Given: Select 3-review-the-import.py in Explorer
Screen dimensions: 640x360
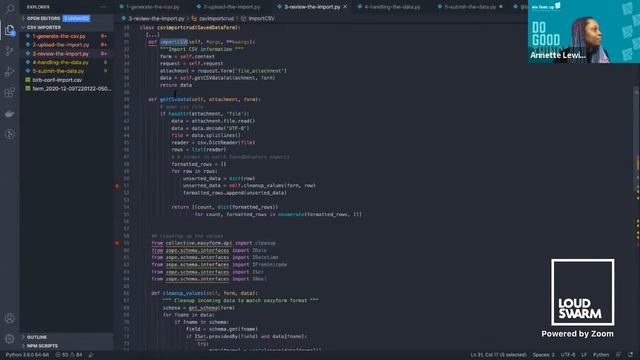Looking at the screenshot, I should tap(67, 54).
